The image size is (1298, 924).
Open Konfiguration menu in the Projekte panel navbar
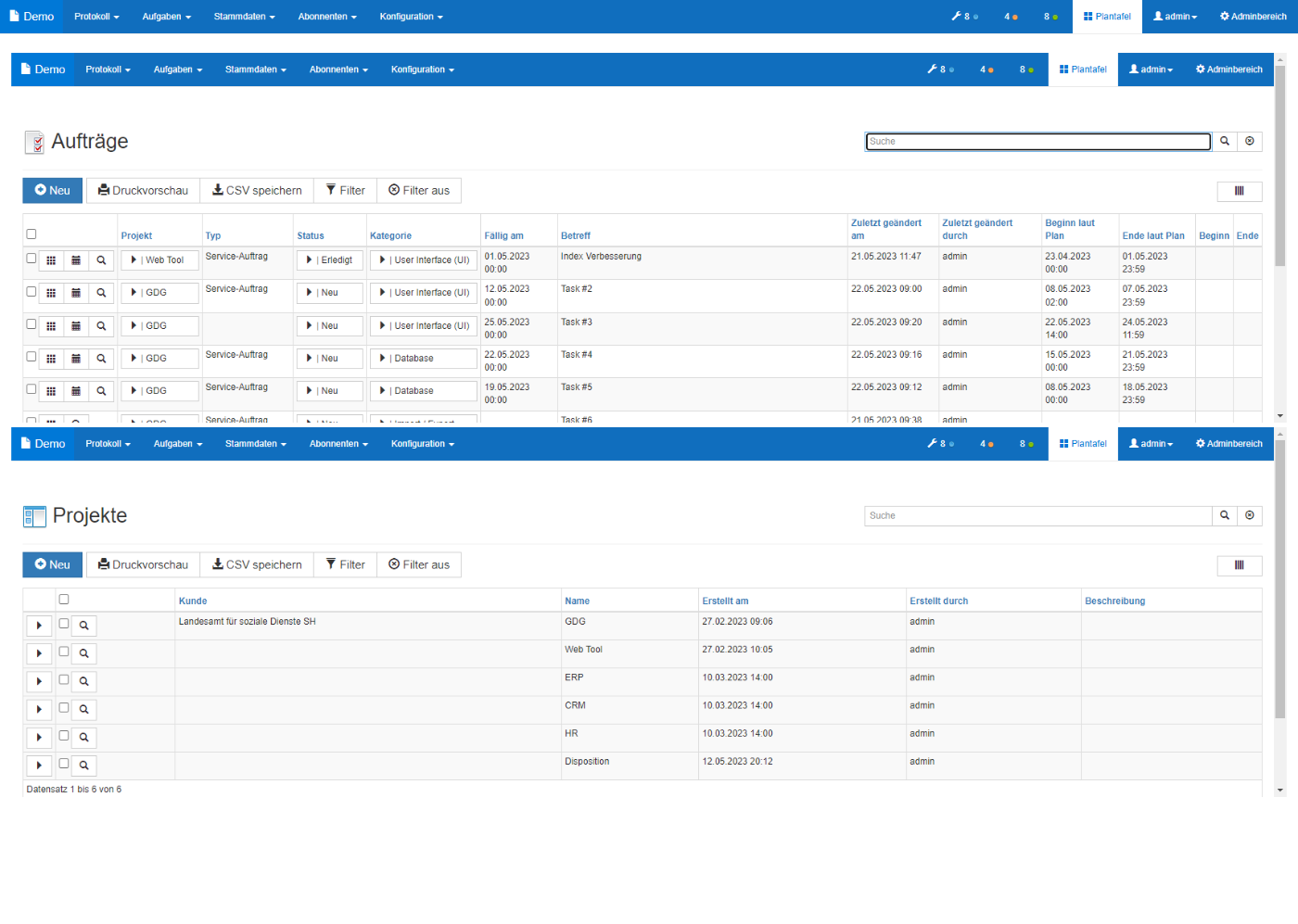pyautogui.click(x=423, y=444)
